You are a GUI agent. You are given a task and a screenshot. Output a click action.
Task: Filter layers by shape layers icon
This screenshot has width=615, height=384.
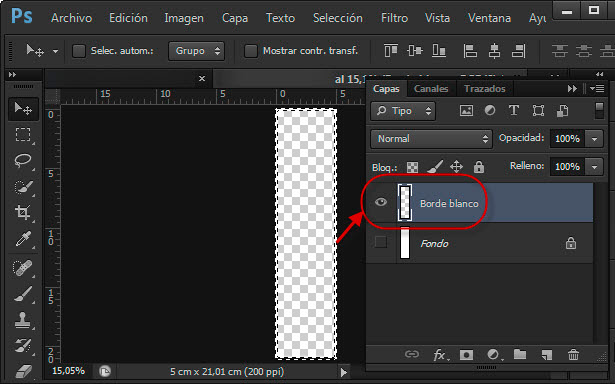(538, 111)
